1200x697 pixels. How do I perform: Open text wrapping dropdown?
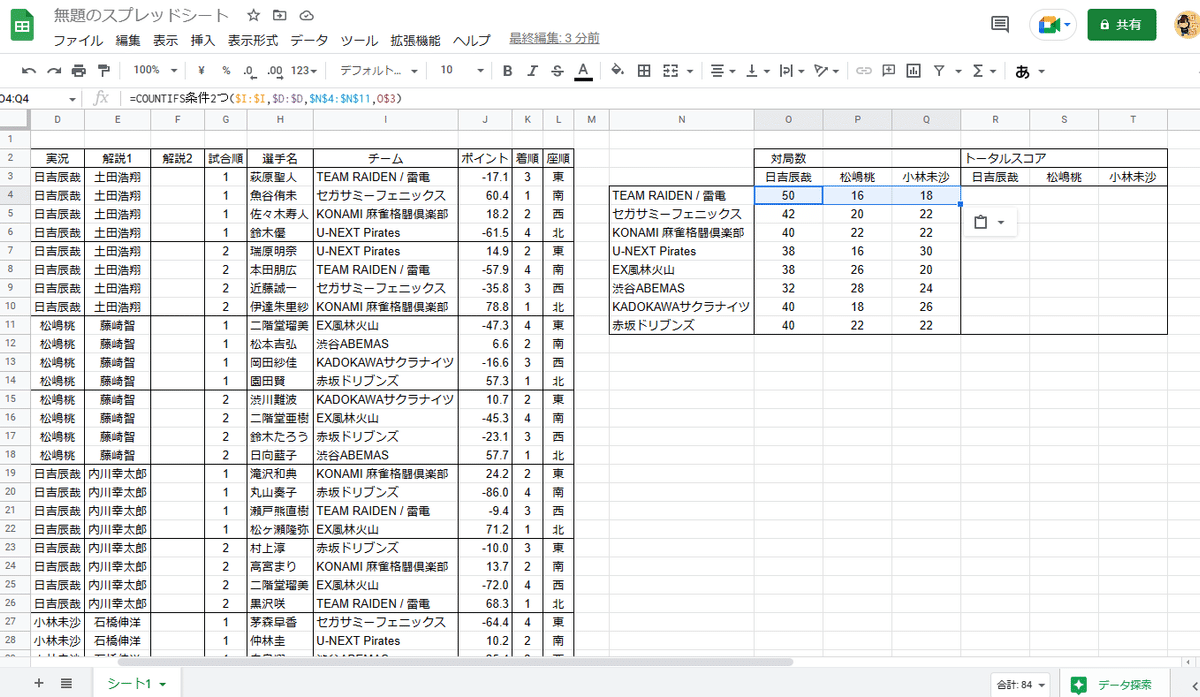pyautogui.click(x=791, y=71)
